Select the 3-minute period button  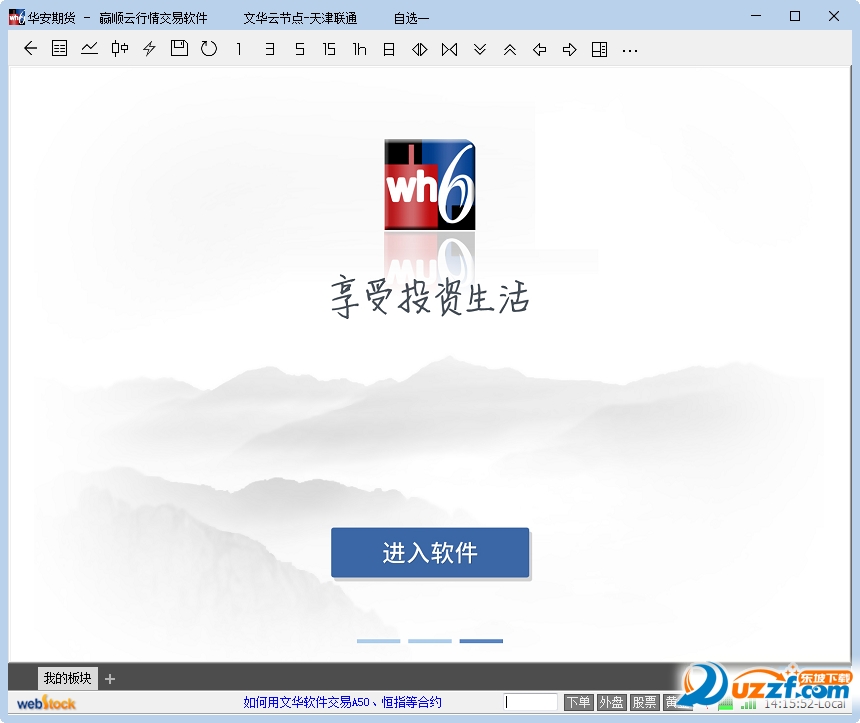click(x=269, y=49)
